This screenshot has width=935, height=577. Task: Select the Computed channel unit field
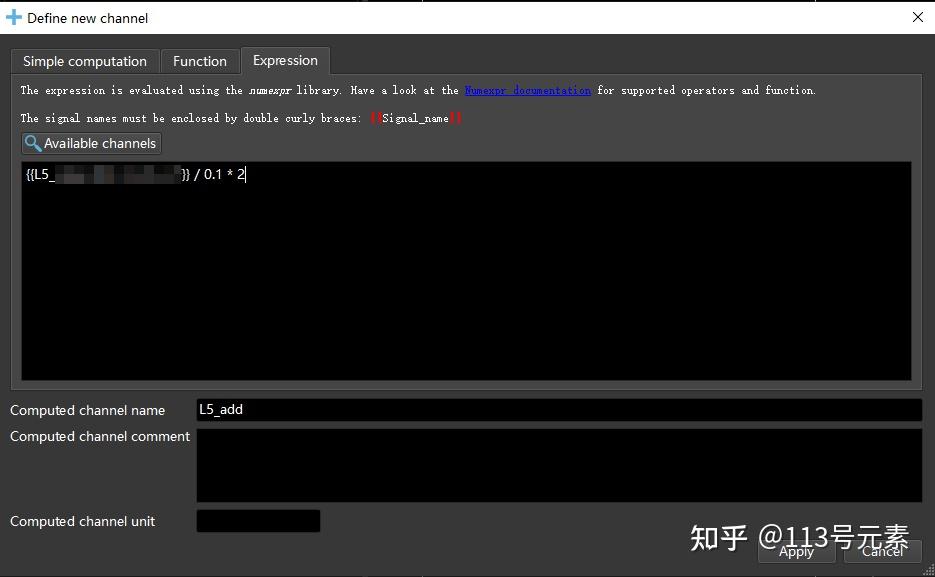tap(258, 521)
